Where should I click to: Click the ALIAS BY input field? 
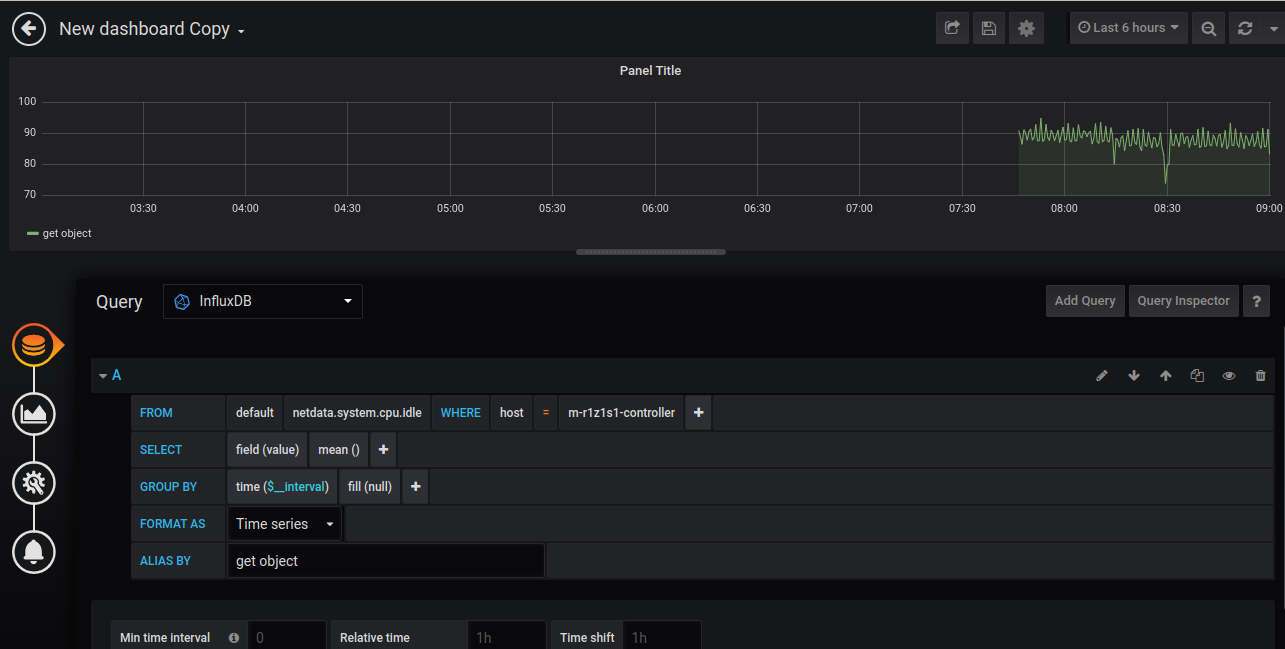pyautogui.click(x=385, y=561)
